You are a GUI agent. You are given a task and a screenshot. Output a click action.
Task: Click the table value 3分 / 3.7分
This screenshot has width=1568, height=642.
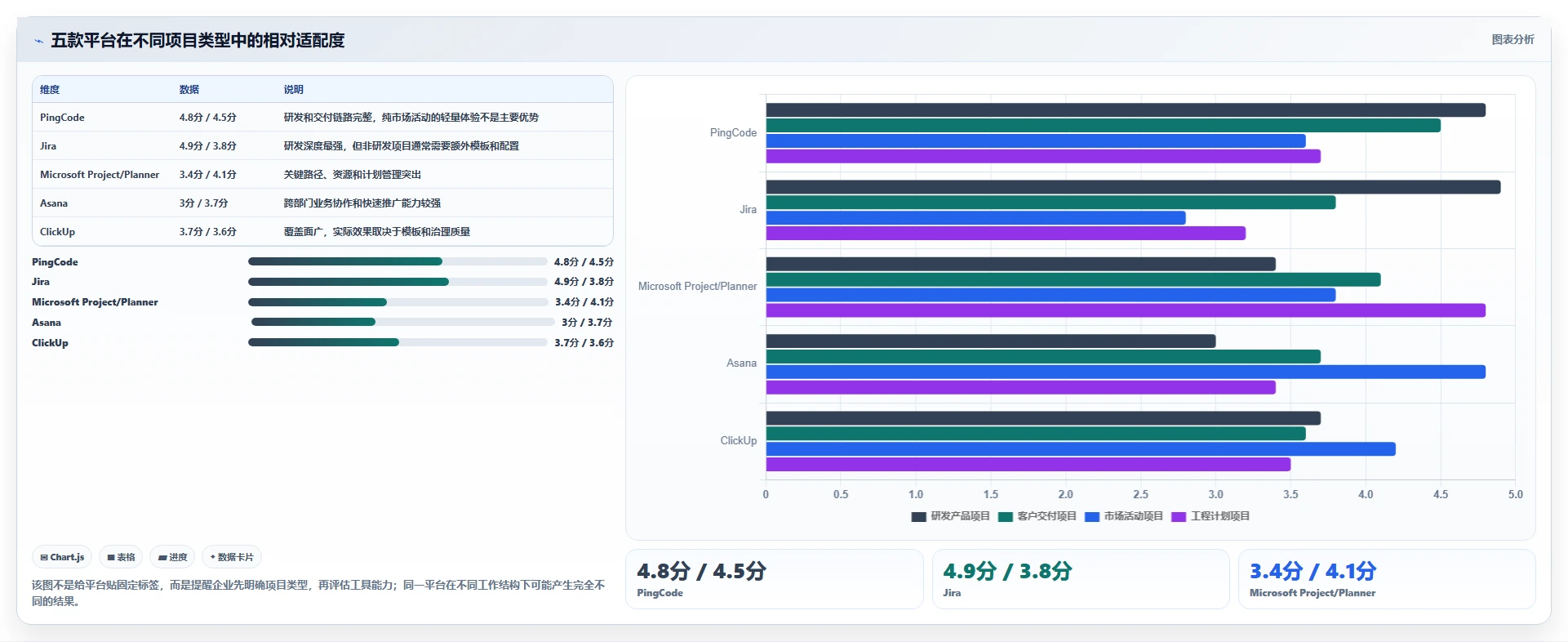(204, 203)
